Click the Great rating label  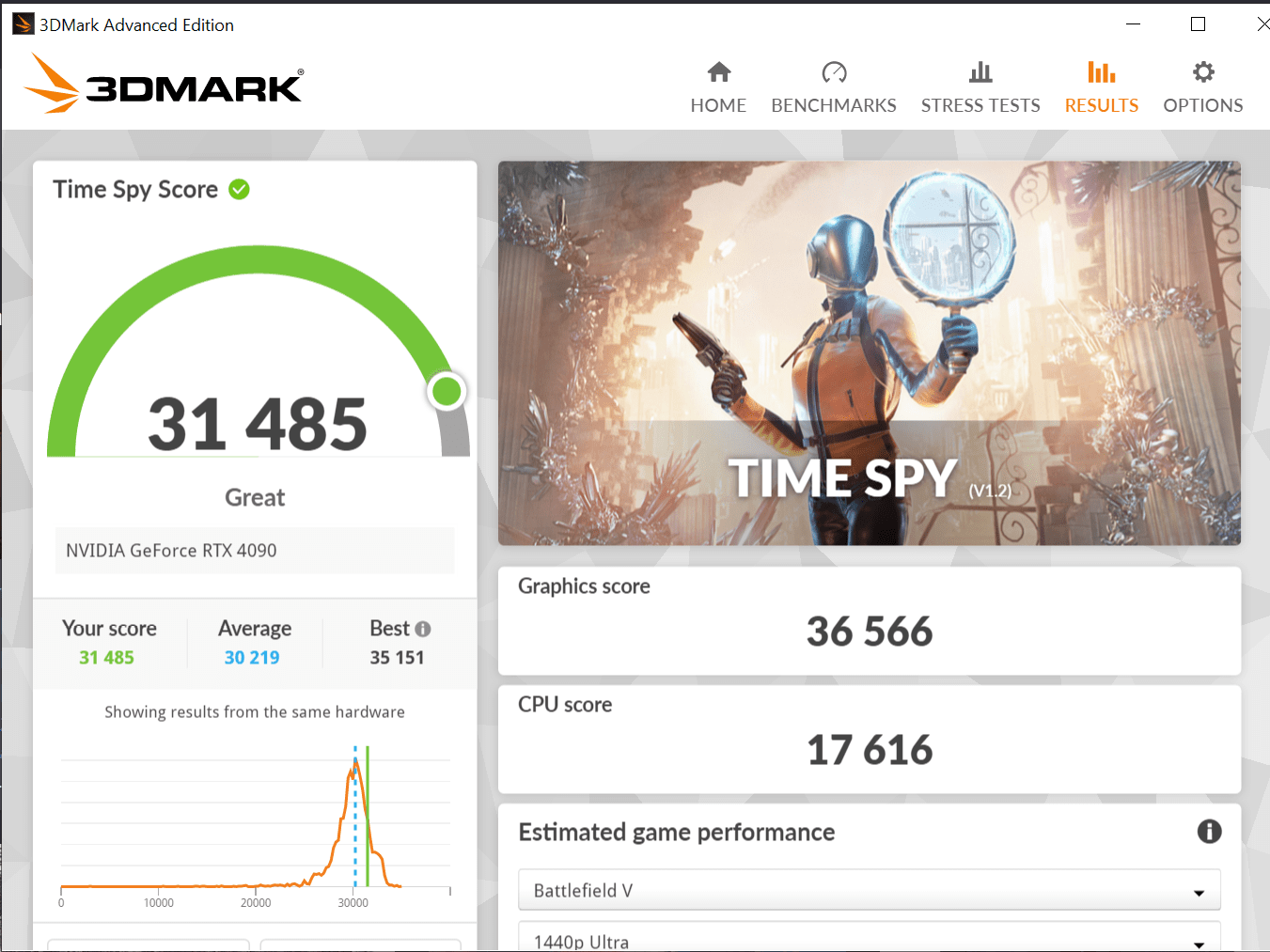coord(255,497)
